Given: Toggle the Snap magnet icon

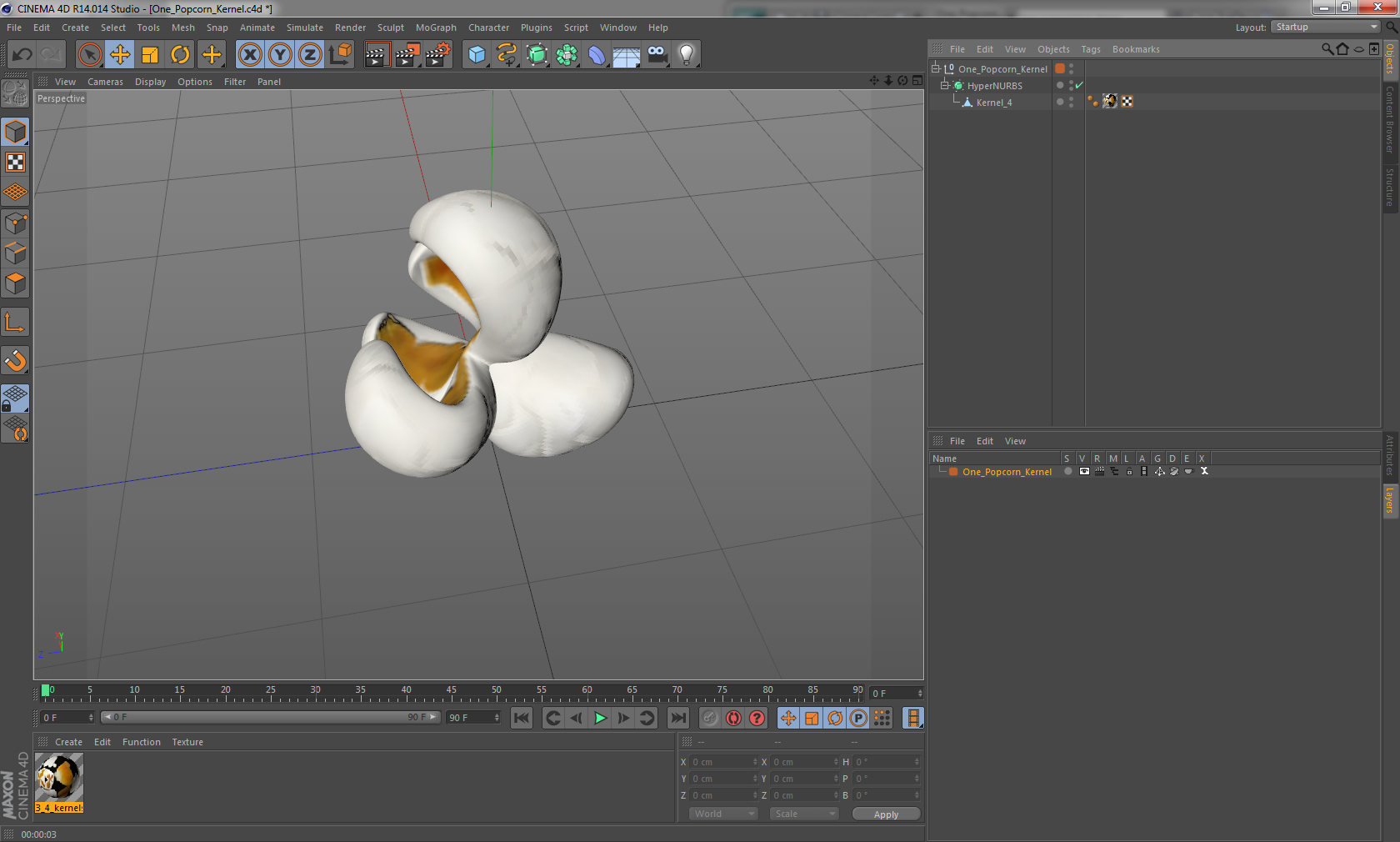Looking at the screenshot, I should 15,360.
